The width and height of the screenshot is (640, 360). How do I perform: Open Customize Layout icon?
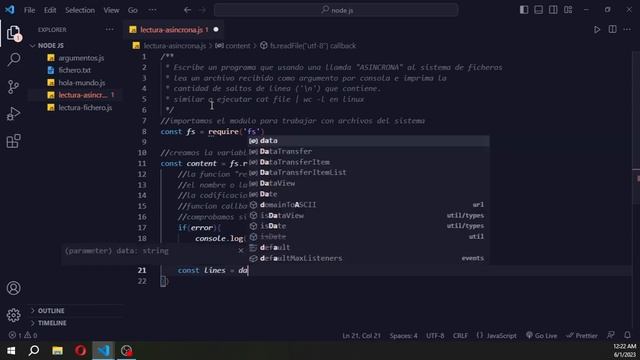(568, 10)
